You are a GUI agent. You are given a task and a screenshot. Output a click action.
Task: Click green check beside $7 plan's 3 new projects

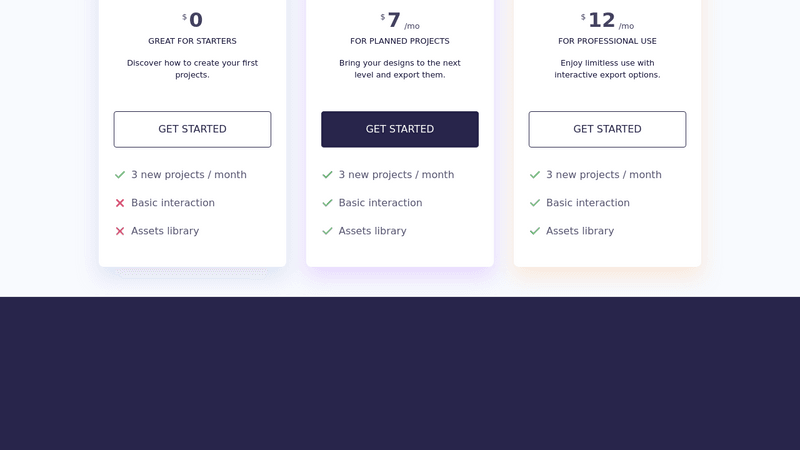pyautogui.click(x=327, y=175)
